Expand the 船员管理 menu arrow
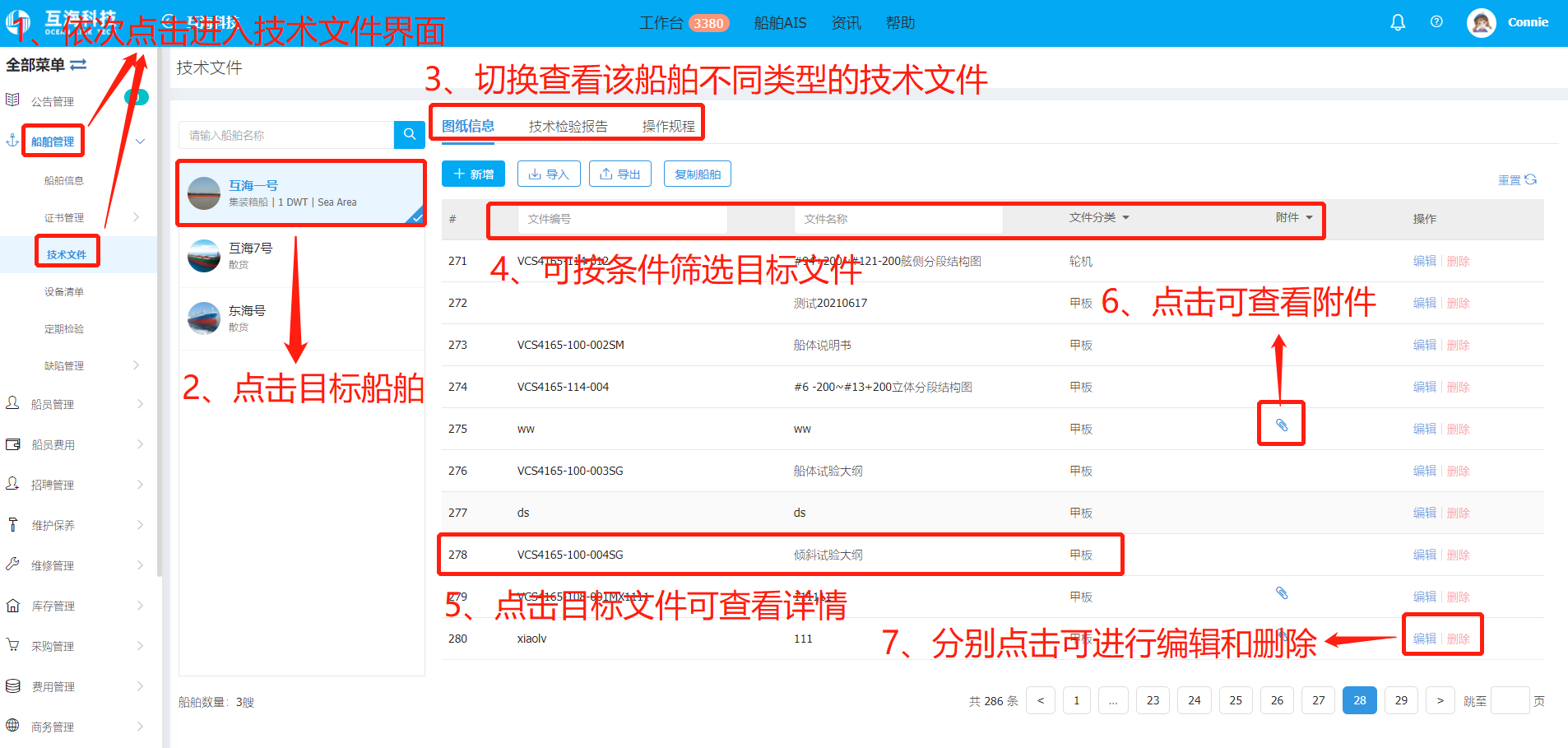Image resolution: width=1568 pixels, height=748 pixels. [x=140, y=403]
